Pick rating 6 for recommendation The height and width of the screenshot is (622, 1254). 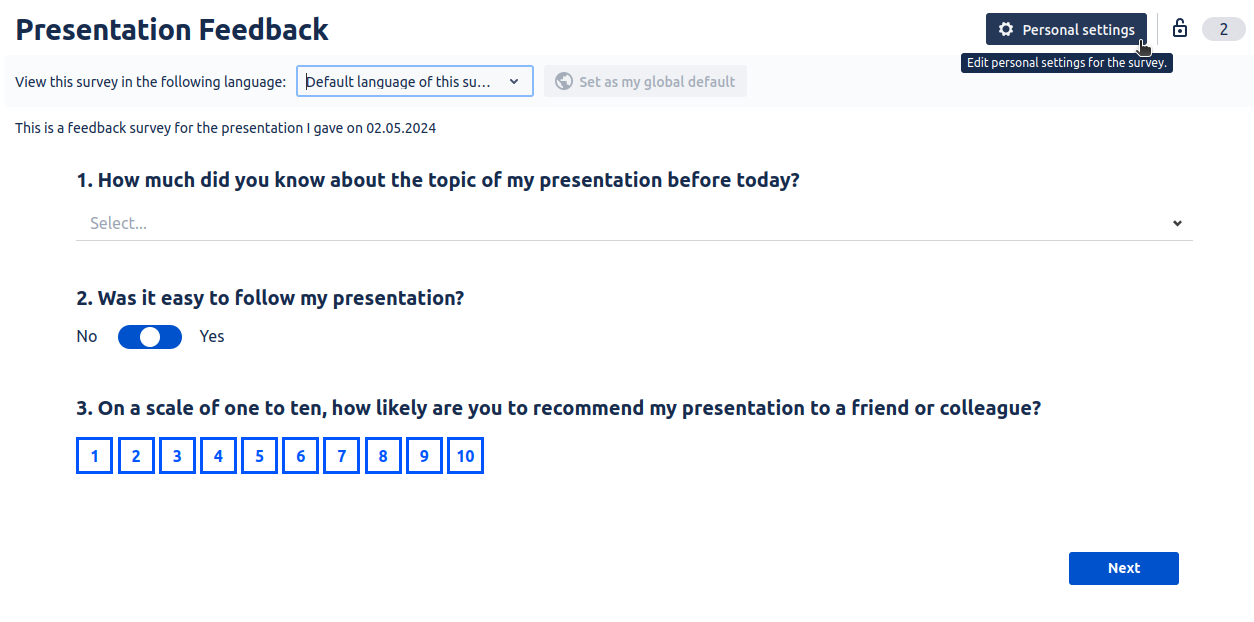(x=300, y=457)
